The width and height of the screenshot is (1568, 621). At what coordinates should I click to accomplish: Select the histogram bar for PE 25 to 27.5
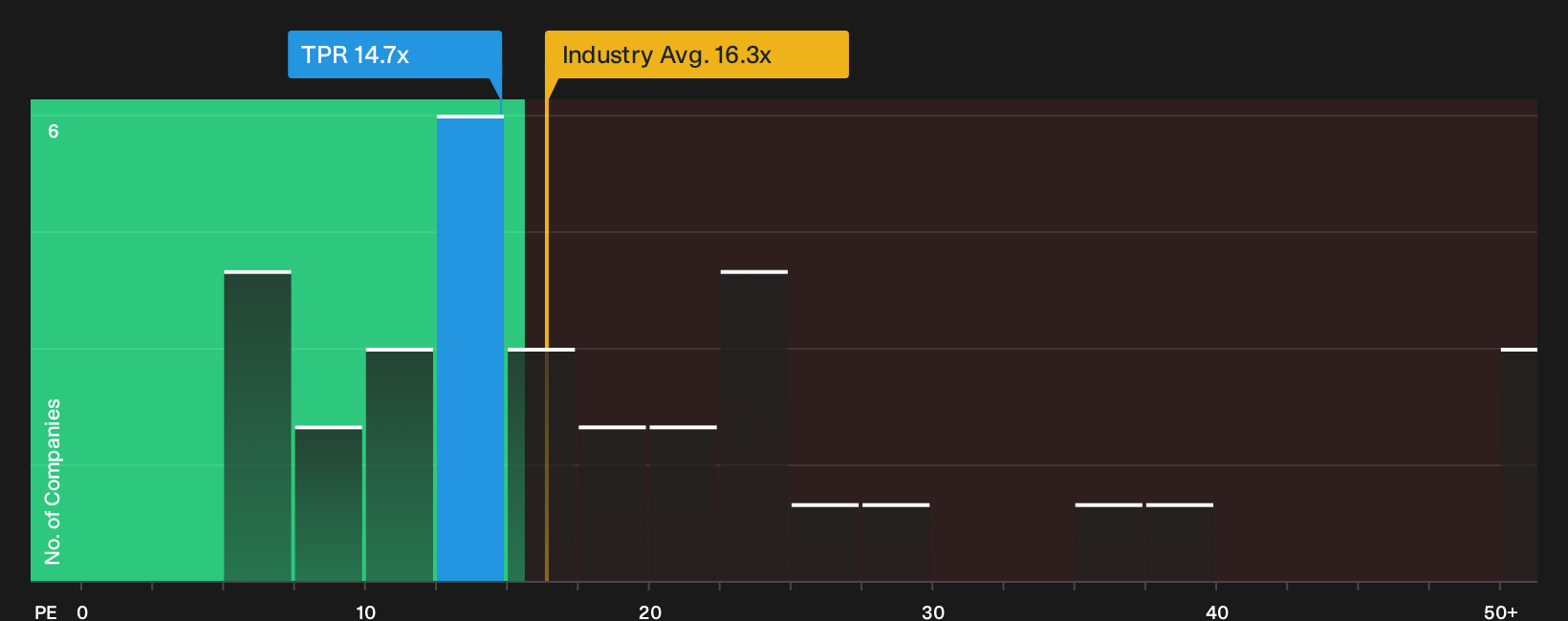click(x=825, y=543)
